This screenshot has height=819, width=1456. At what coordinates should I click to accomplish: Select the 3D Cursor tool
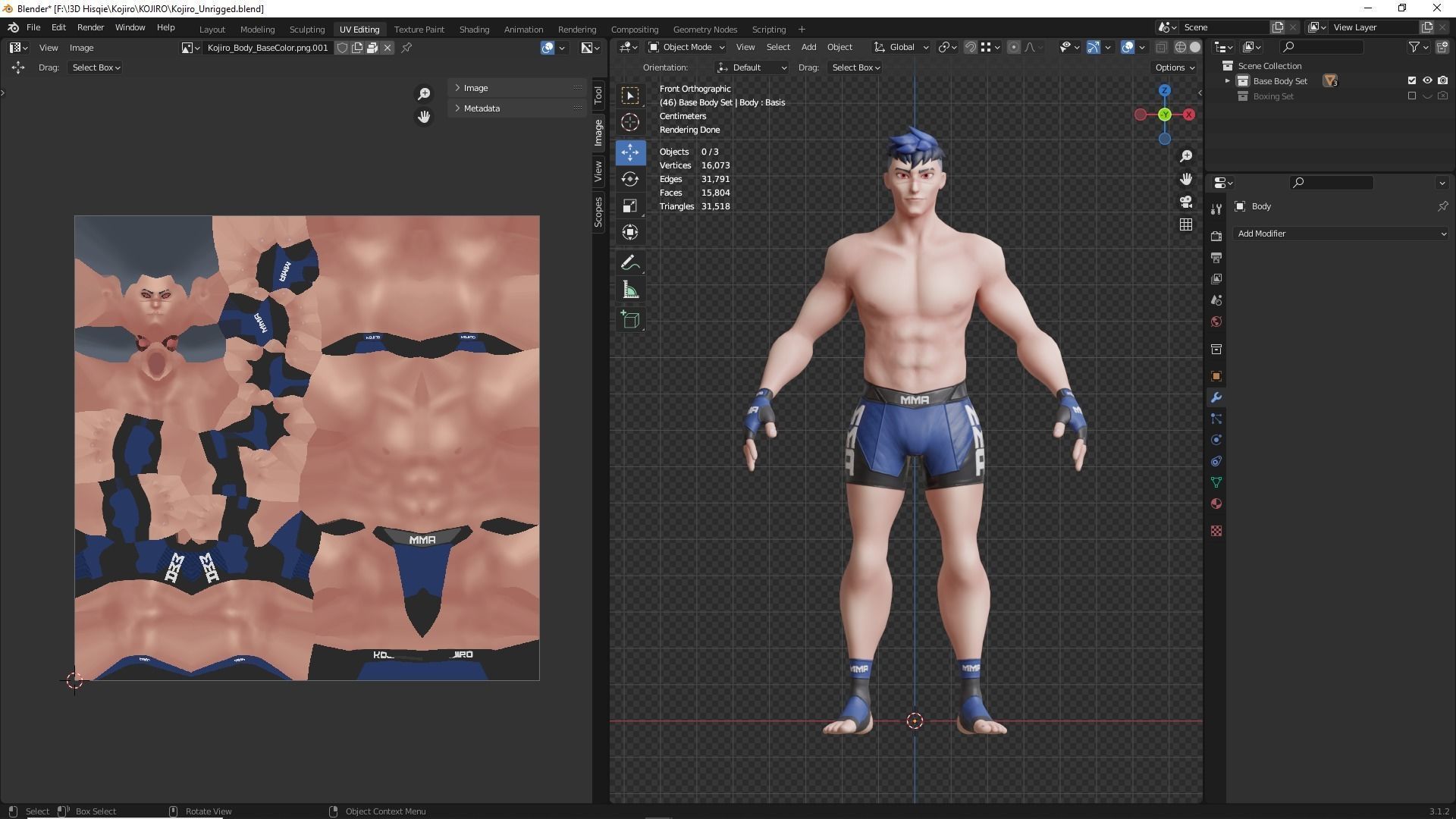629,122
